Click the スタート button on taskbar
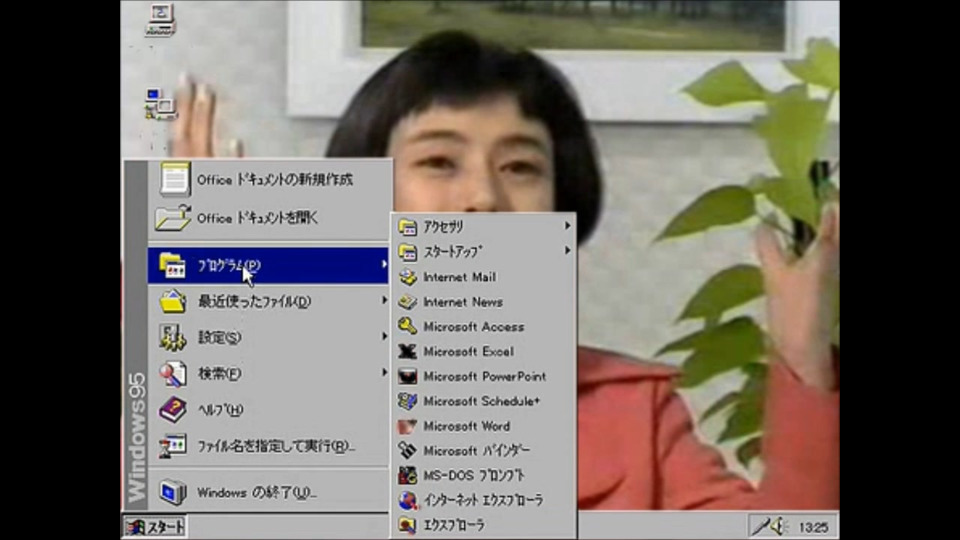 (155, 527)
